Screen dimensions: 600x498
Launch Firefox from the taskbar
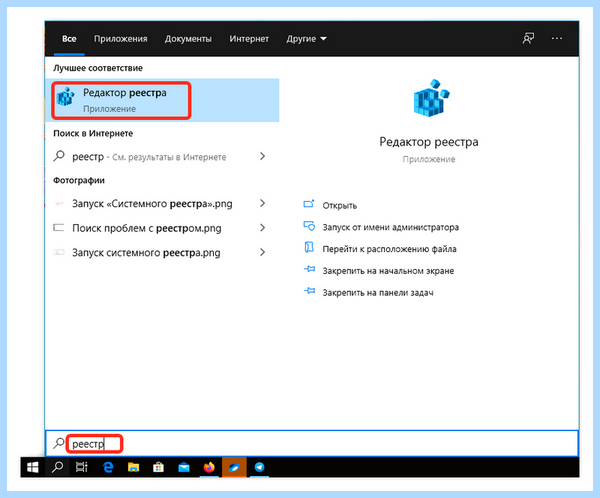click(x=209, y=467)
